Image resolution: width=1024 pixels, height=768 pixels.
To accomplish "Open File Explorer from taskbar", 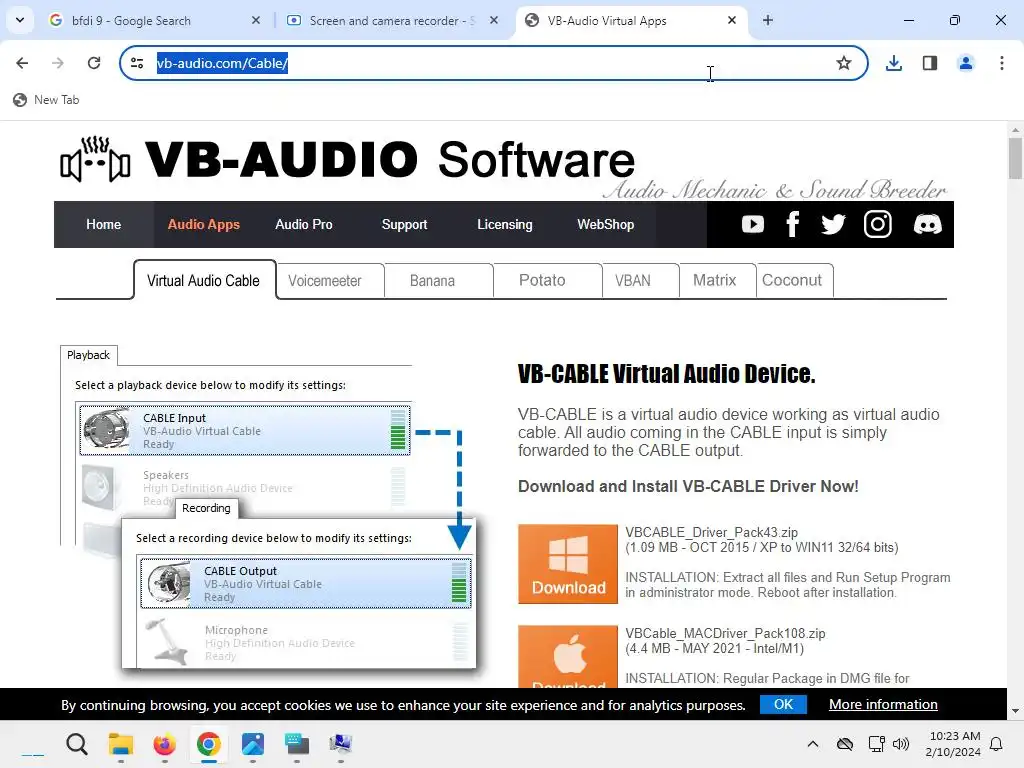I will click(x=121, y=744).
